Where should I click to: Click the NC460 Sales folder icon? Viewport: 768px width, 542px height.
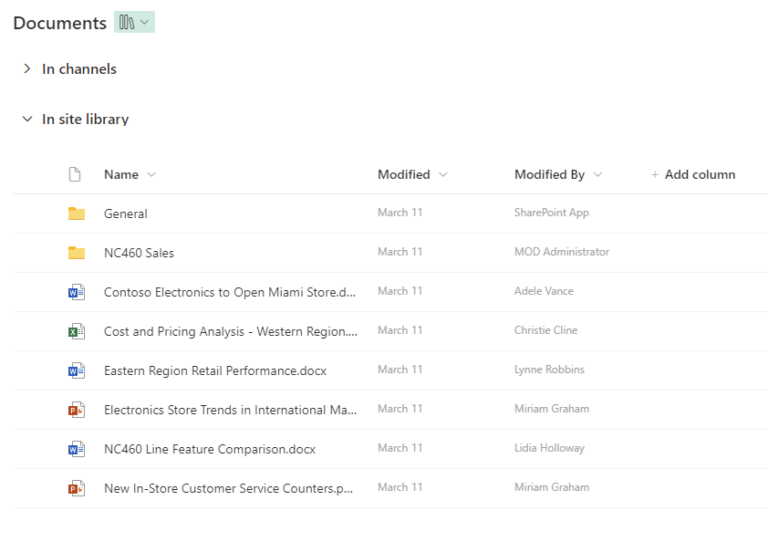76,253
